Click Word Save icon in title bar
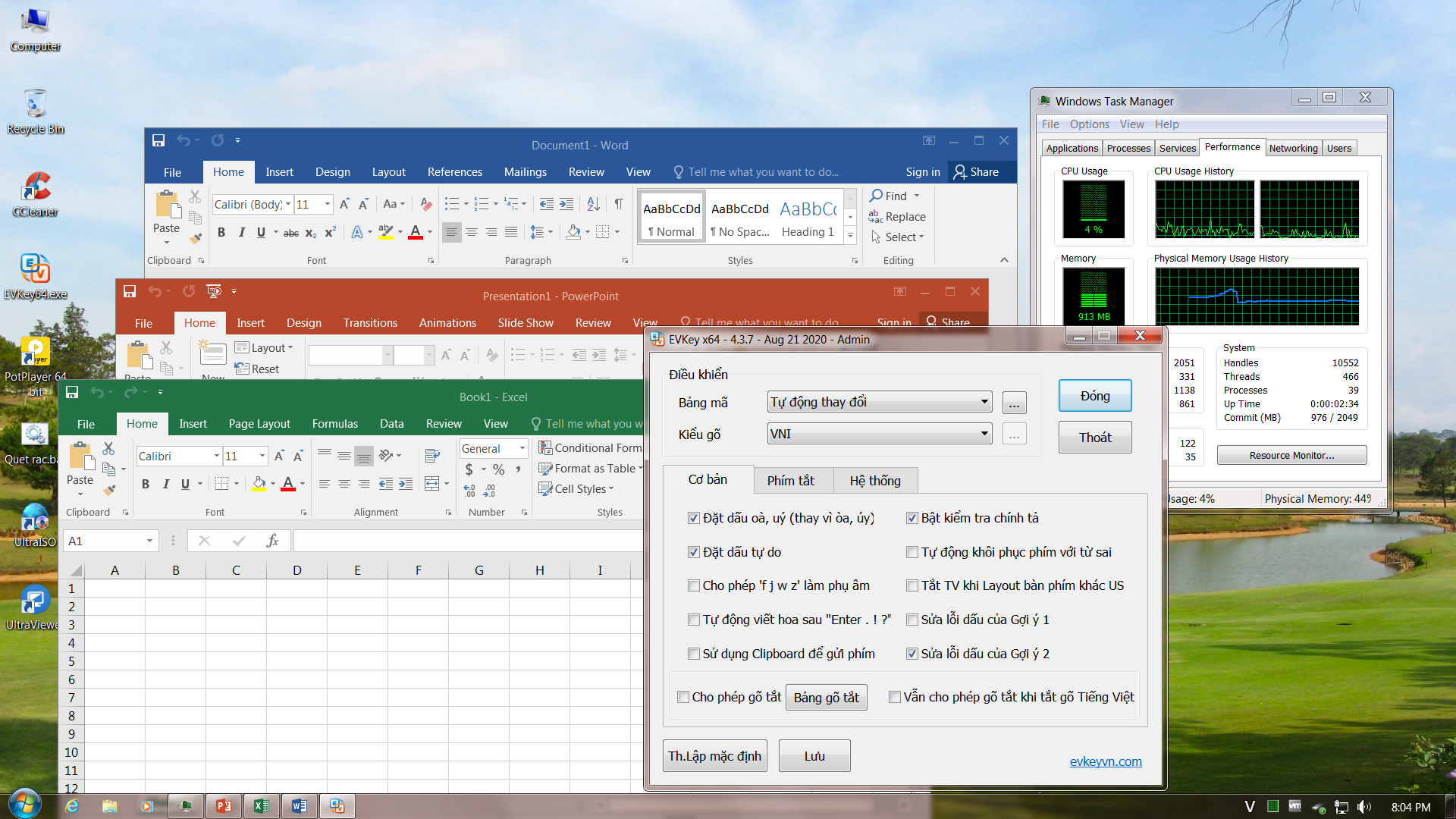This screenshot has width=1456, height=819. tap(158, 140)
